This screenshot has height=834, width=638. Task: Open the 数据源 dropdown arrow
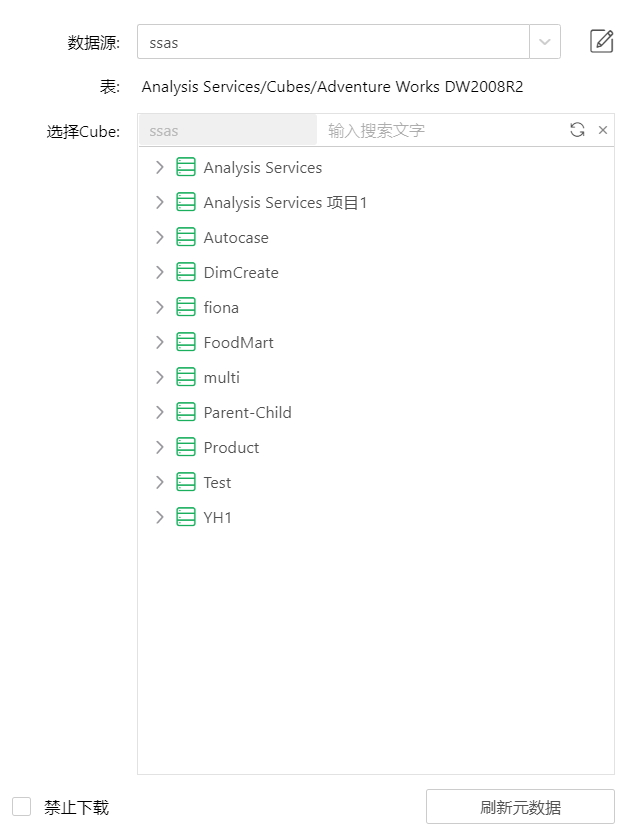[x=545, y=42]
